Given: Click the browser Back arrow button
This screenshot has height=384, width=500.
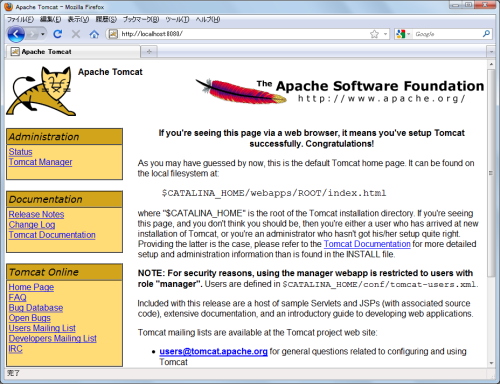Looking at the screenshot, I should 16,34.
